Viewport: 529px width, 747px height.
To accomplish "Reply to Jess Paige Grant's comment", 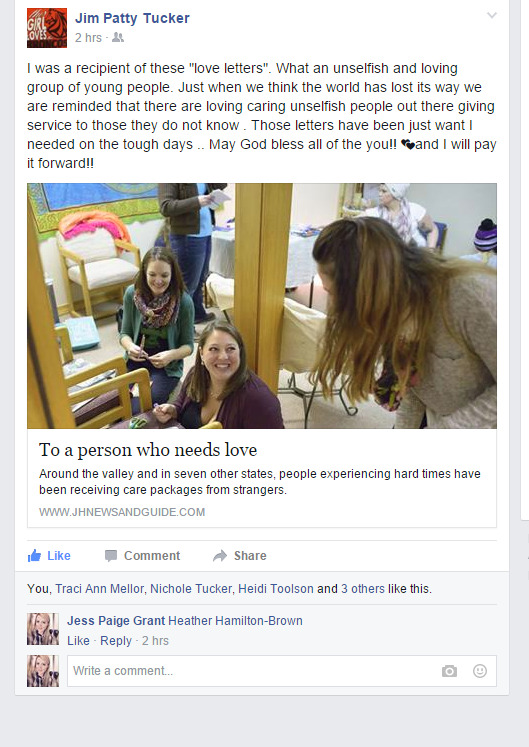I will pyautogui.click(x=116, y=641).
